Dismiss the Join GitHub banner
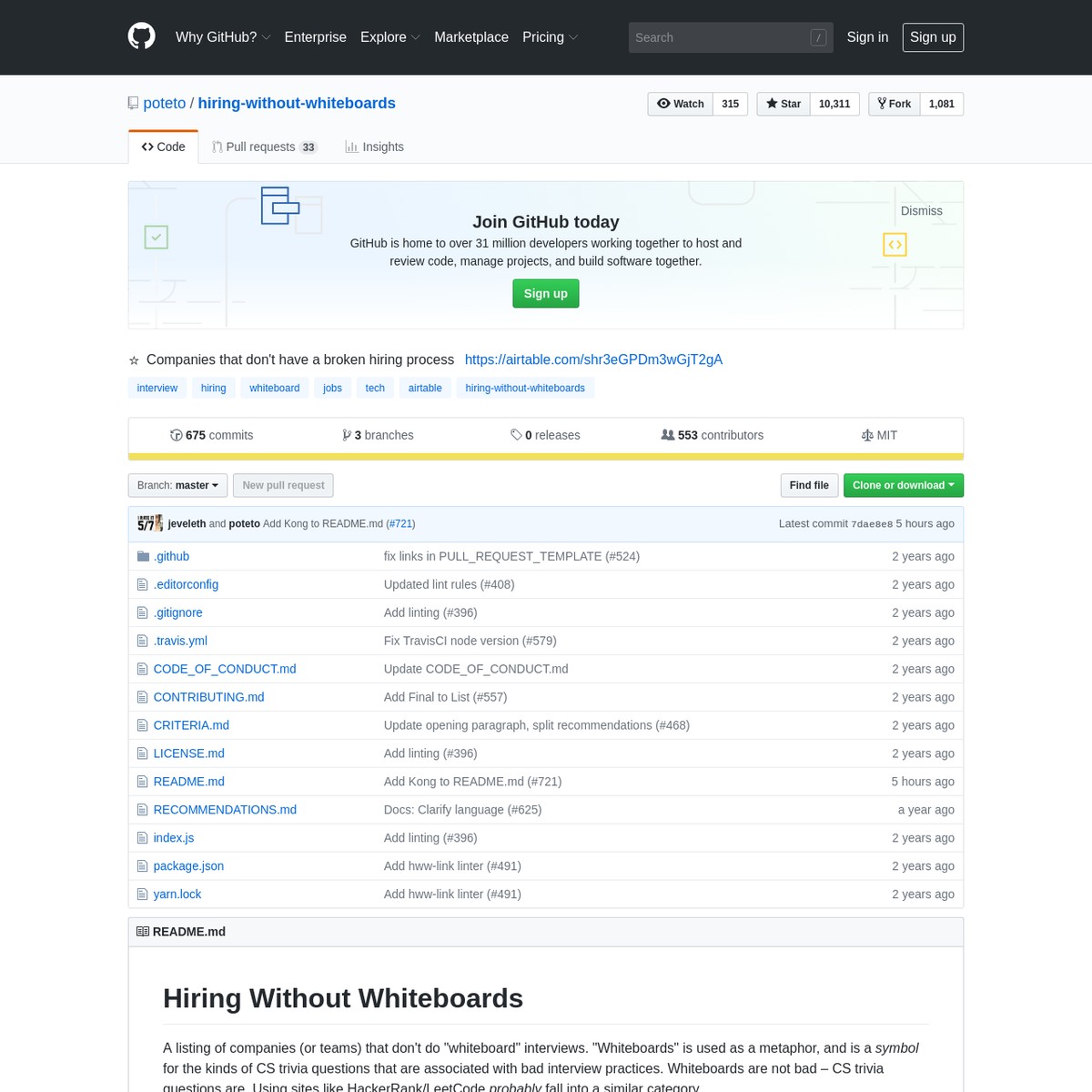Viewport: 1092px width, 1092px height. click(921, 211)
